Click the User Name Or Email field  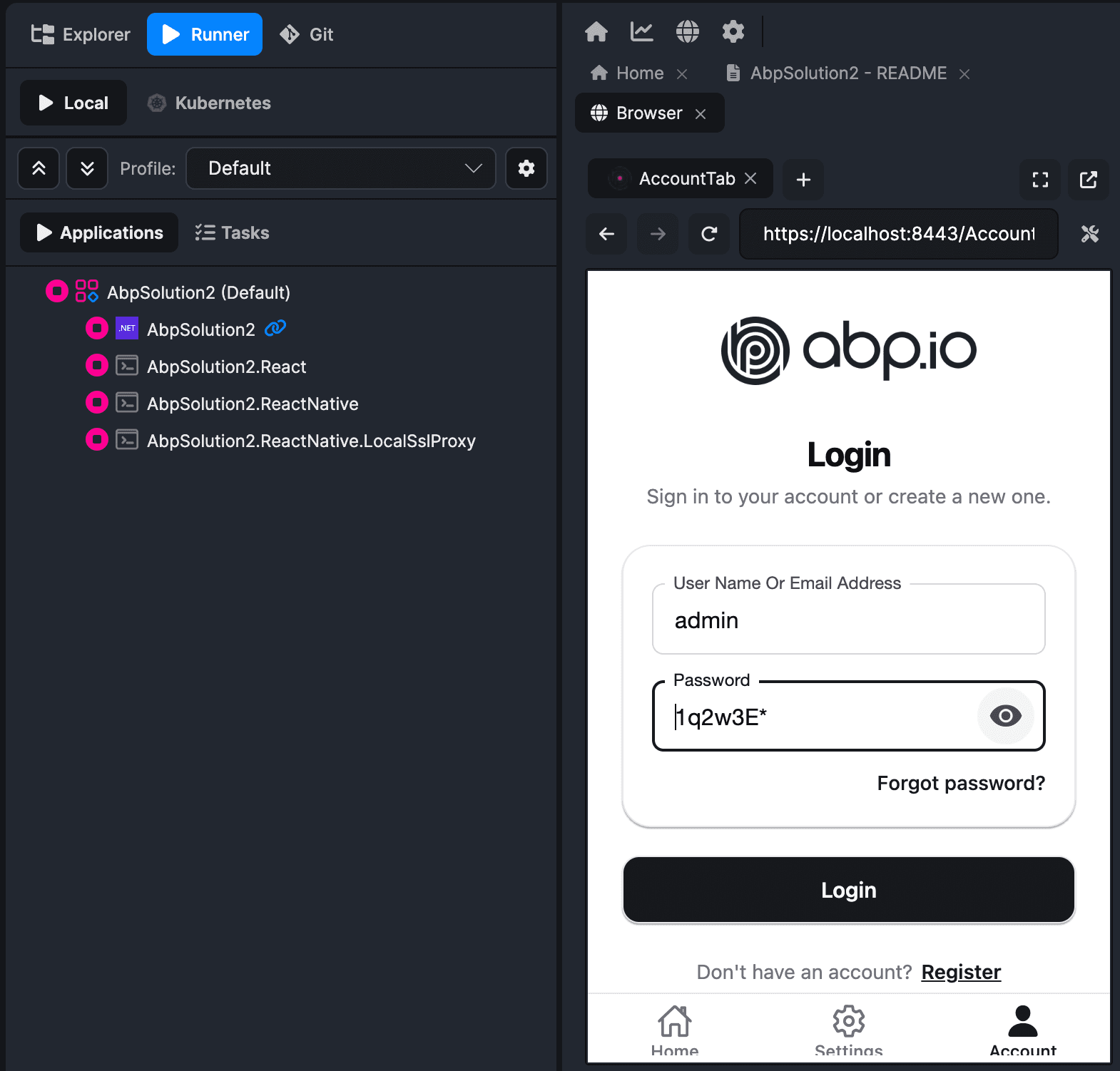pyautogui.click(x=849, y=620)
